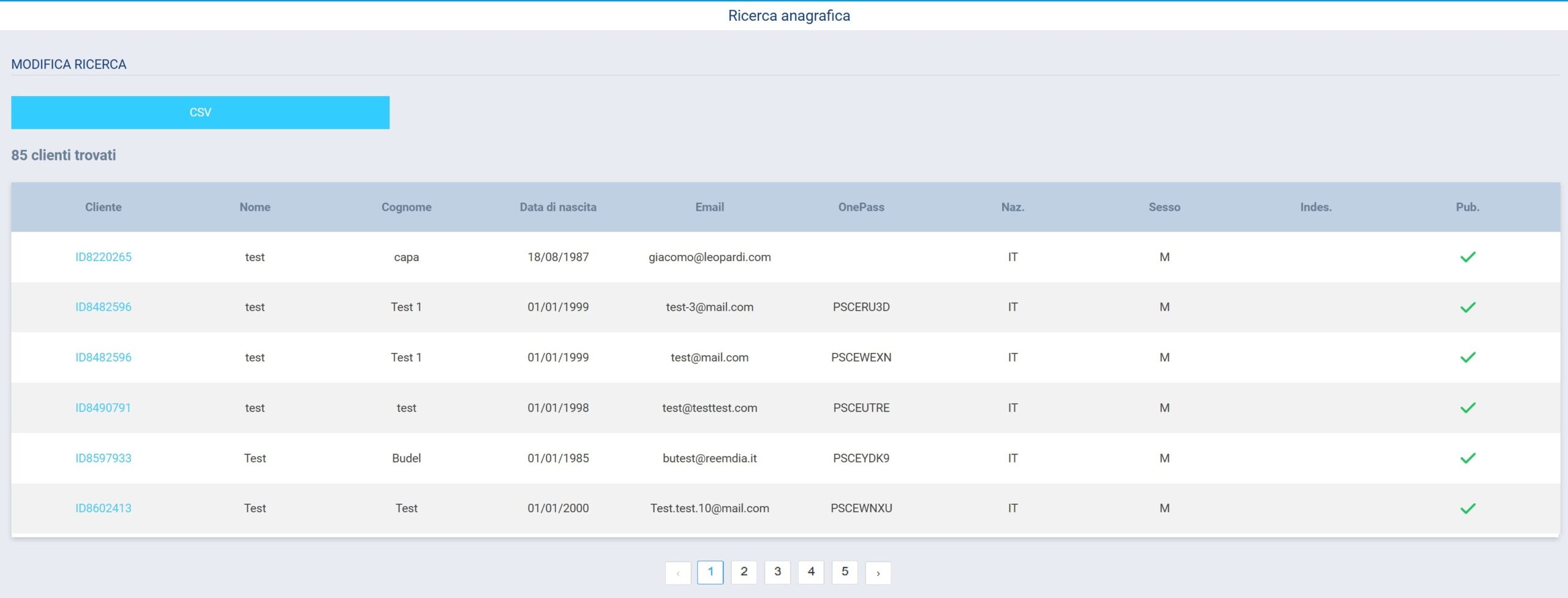1568x598 pixels.
Task: Select page 5 in pagination
Action: coord(845,572)
